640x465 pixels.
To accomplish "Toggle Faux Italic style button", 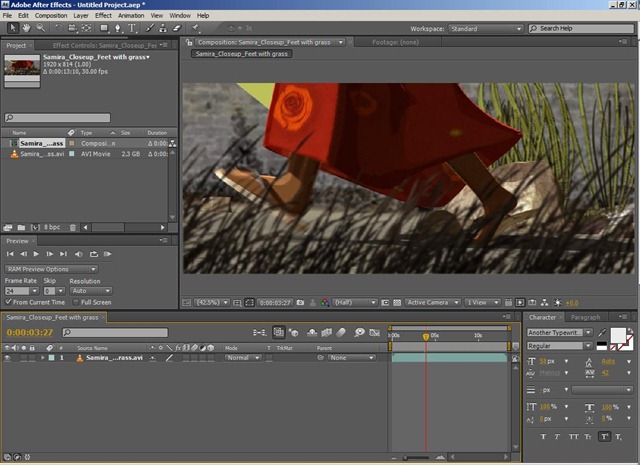I will (557, 436).
